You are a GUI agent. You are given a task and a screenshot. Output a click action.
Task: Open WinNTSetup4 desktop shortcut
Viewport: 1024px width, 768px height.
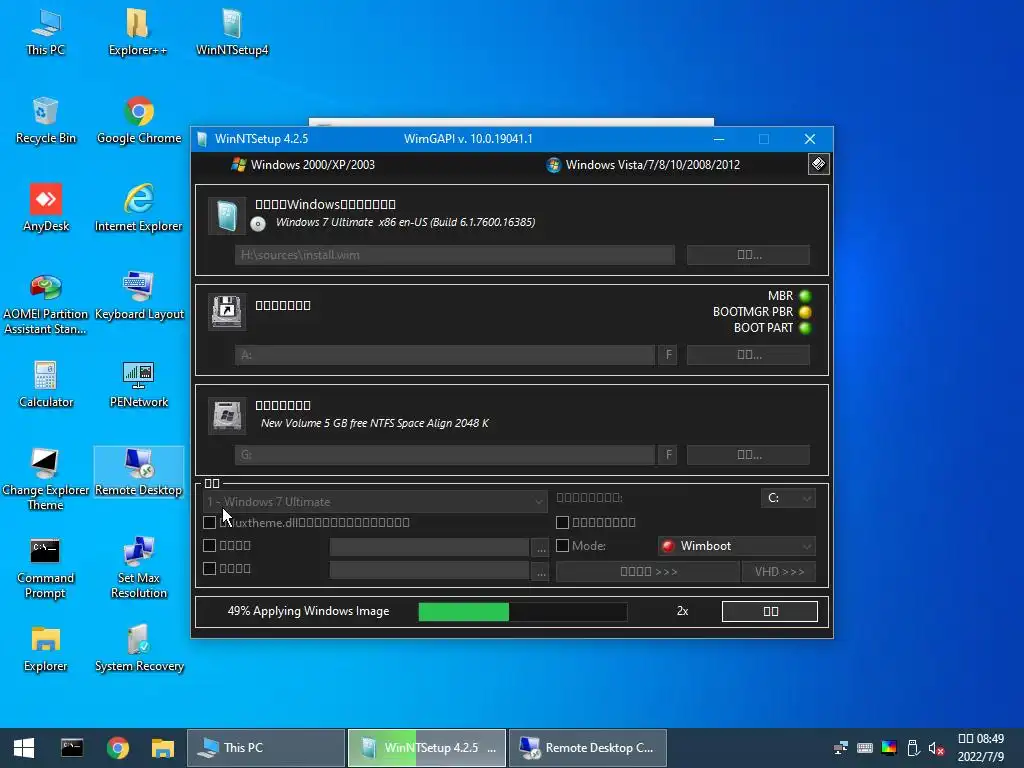(232, 33)
